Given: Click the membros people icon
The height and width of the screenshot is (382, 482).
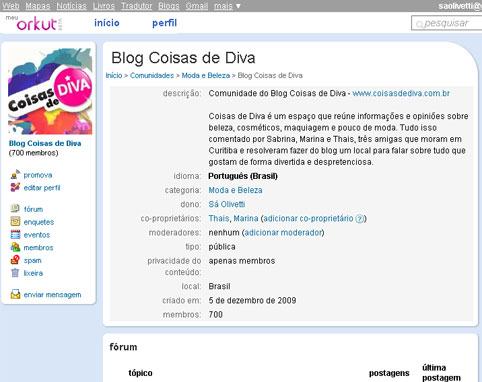Looking at the screenshot, I should point(15,247).
